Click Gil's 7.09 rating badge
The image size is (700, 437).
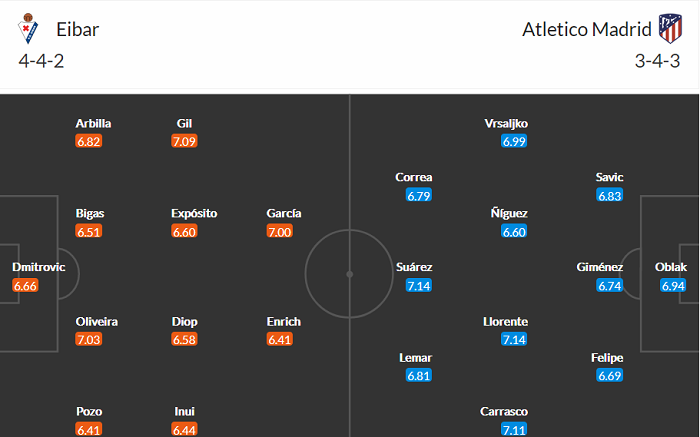coord(184,142)
